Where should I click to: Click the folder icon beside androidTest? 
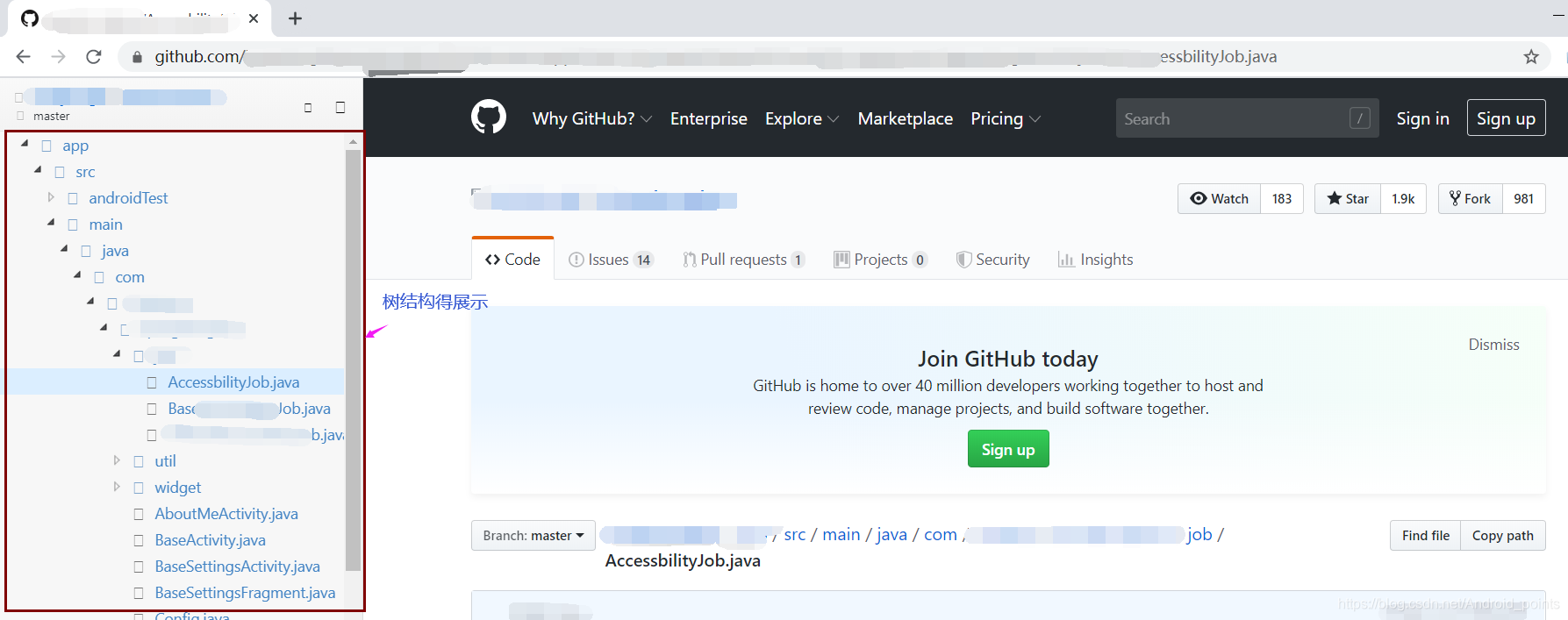click(x=73, y=198)
